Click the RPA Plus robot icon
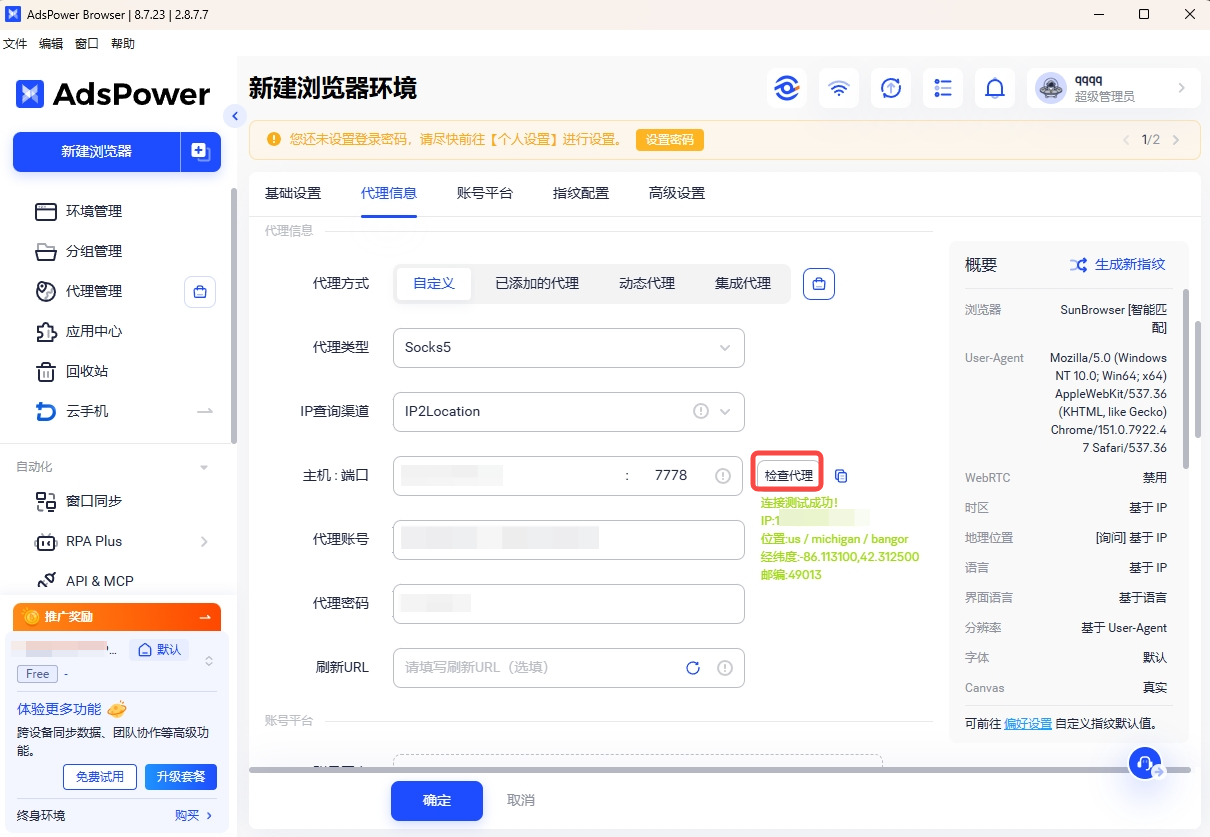Image resolution: width=1210 pixels, height=837 pixels. [45, 541]
